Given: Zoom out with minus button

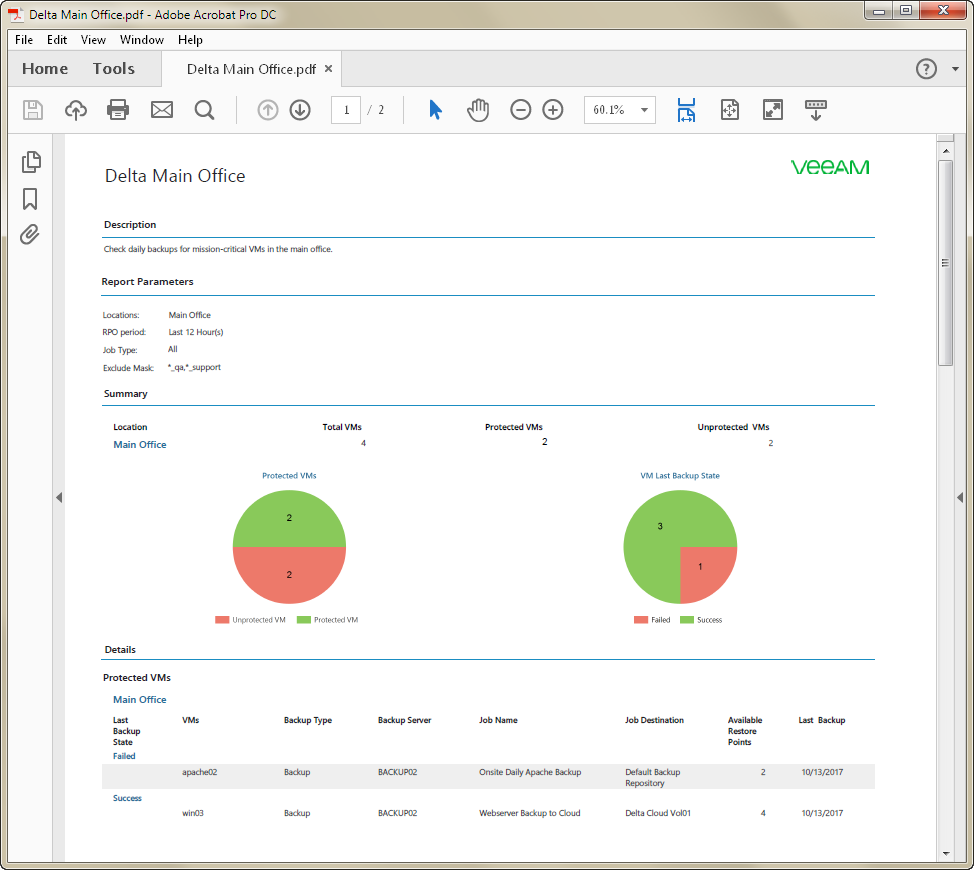Looking at the screenshot, I should (x=521, y=110).
